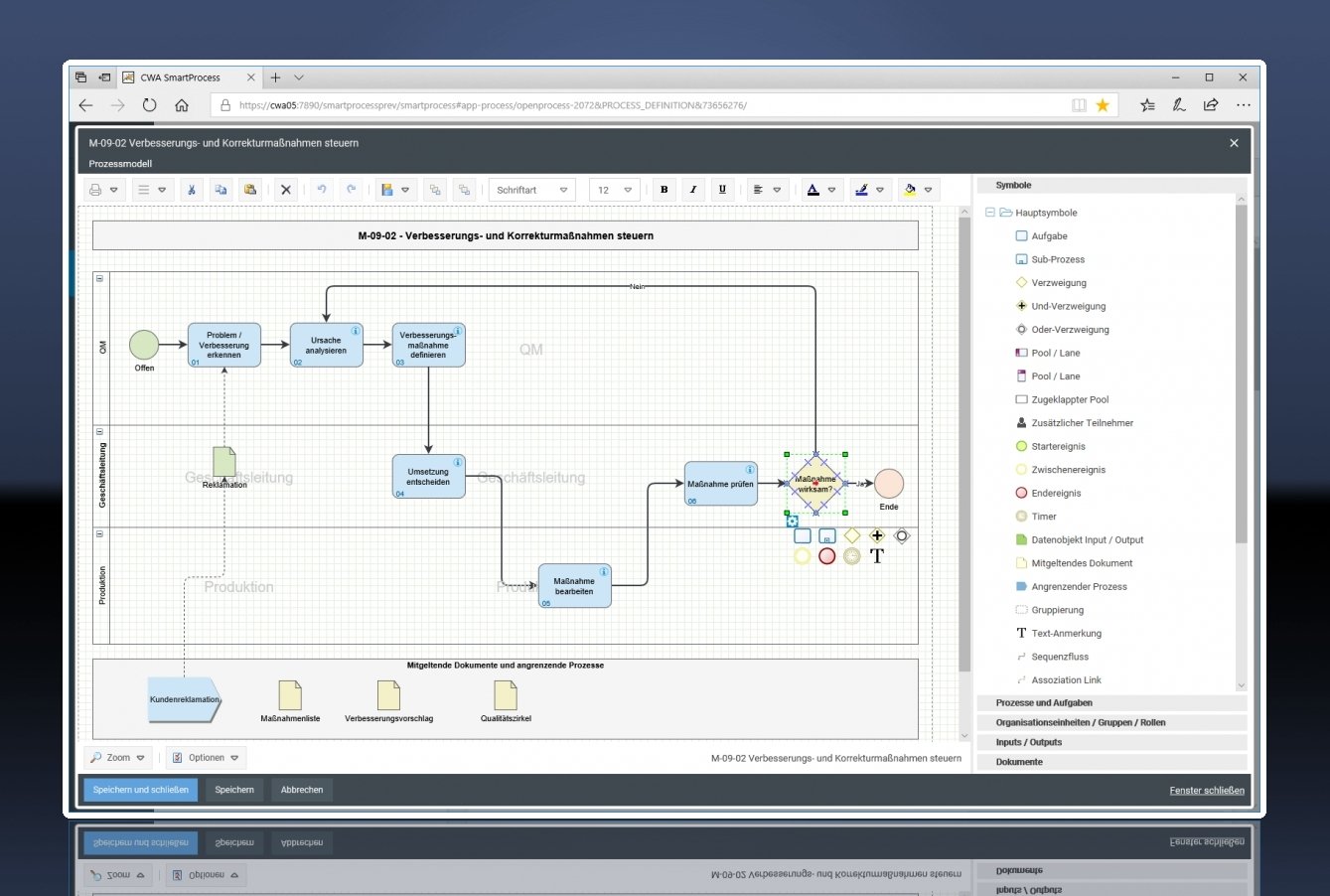Screen dimensions: 1330x896
Task: Toggle italic formatting
Action: coord(692,189)
